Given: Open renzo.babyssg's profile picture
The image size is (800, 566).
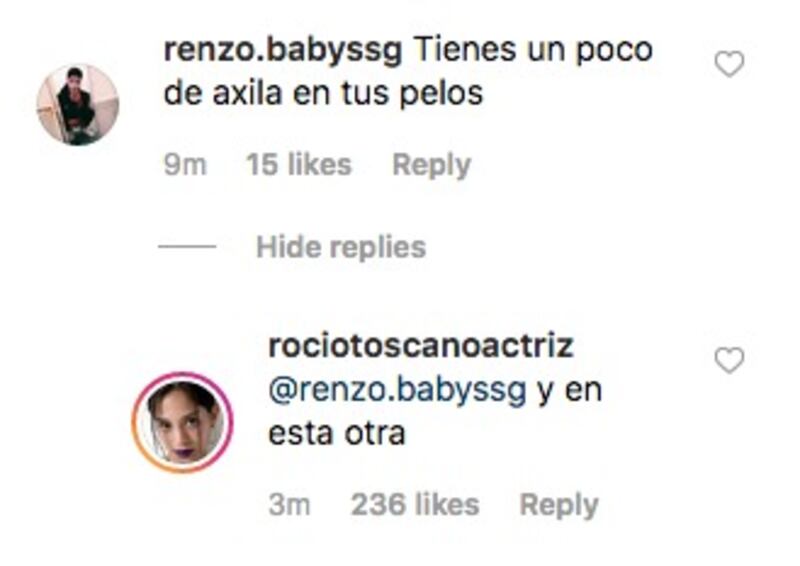Looking at the screenshot, I should [78, 105].
